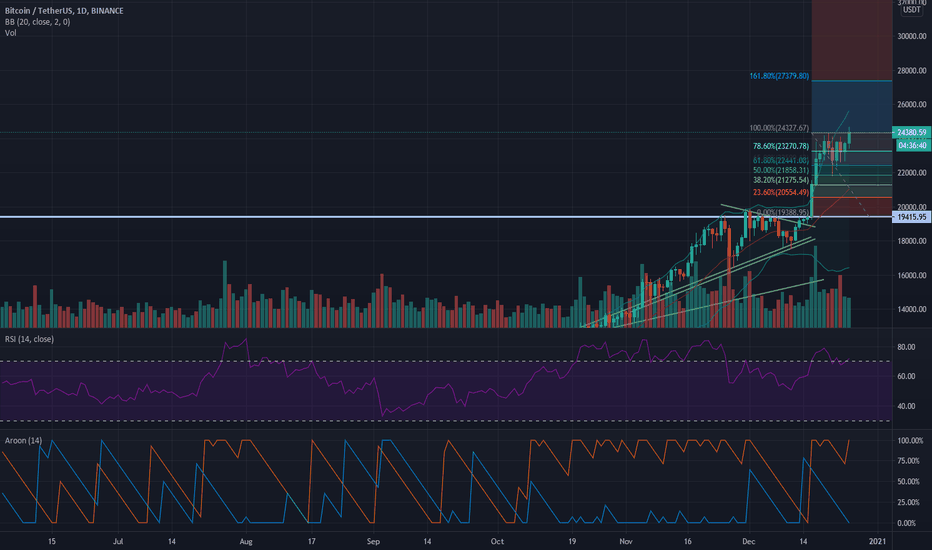
Task: Select the 50.00%(21858.31) Fibonacci level
Action: click(781, 170)
